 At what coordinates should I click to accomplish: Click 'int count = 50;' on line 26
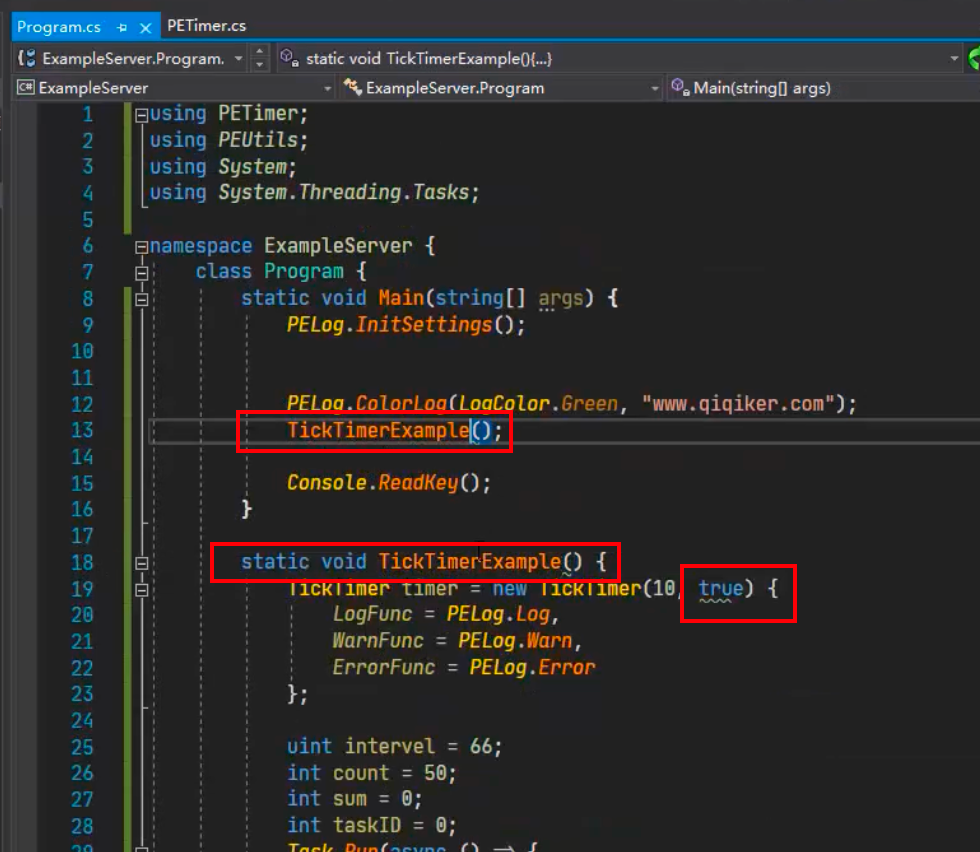pos(372,773)
